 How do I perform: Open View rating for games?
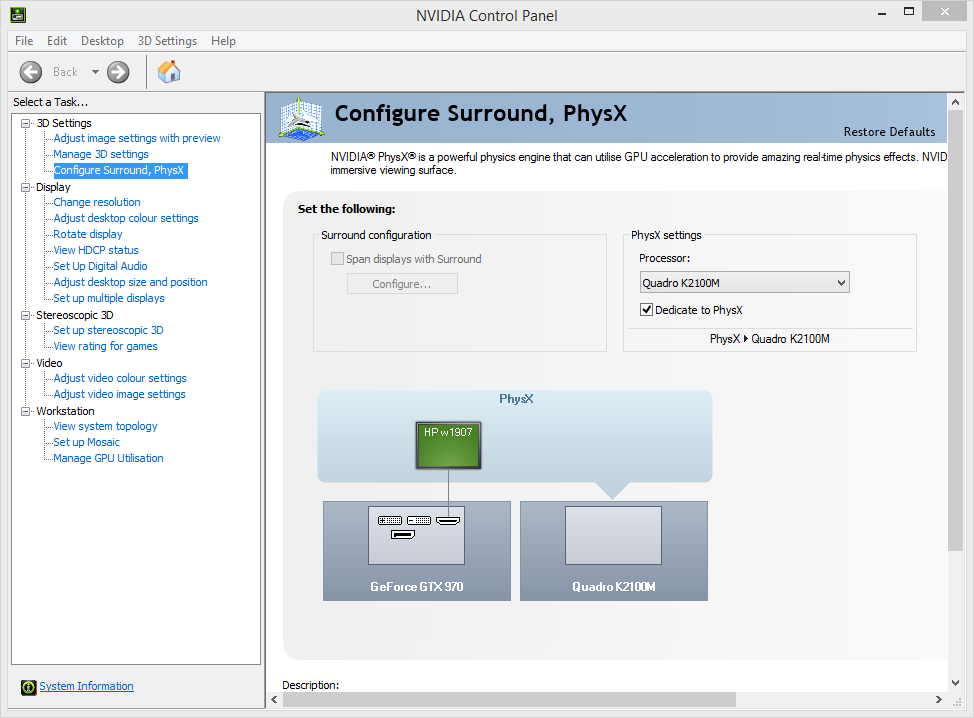point(106,346)
